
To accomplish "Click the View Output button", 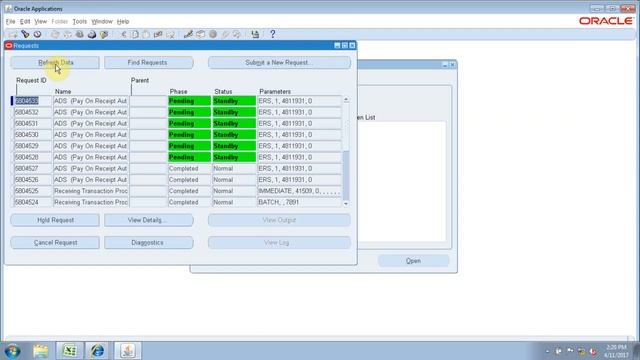I will point(279,220).
